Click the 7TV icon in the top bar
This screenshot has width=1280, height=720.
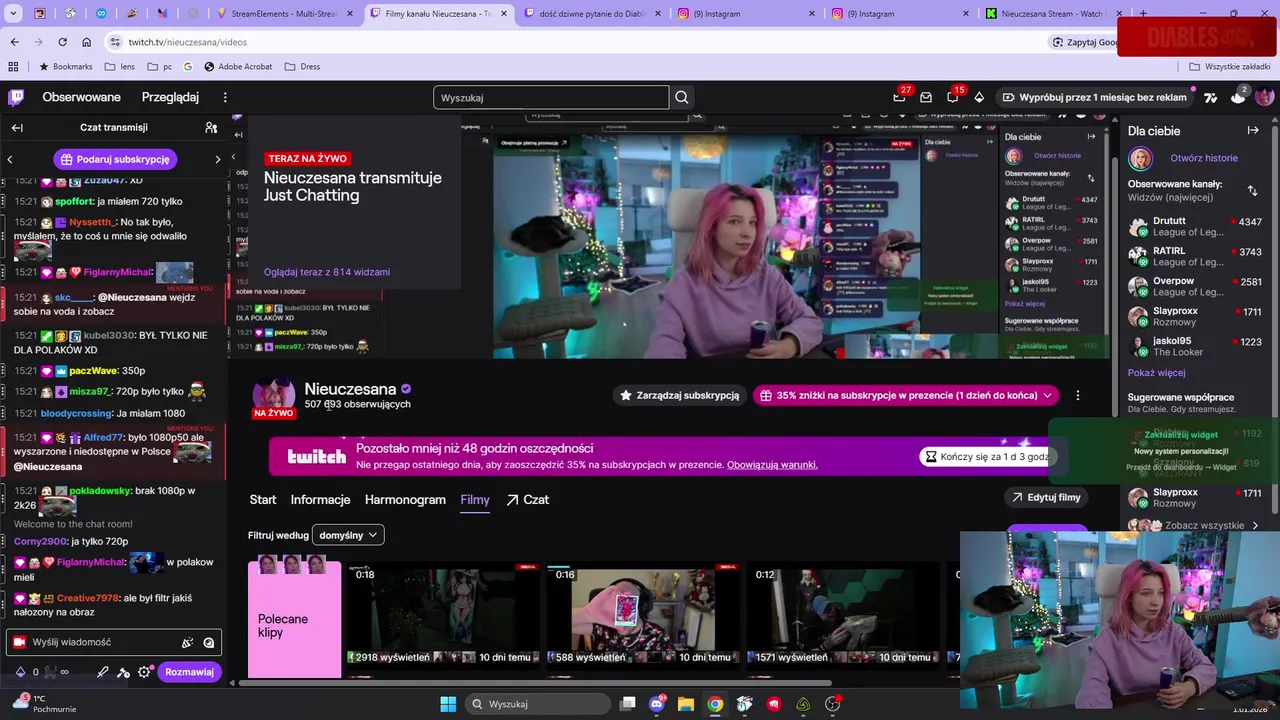[x=1211, y=97]
